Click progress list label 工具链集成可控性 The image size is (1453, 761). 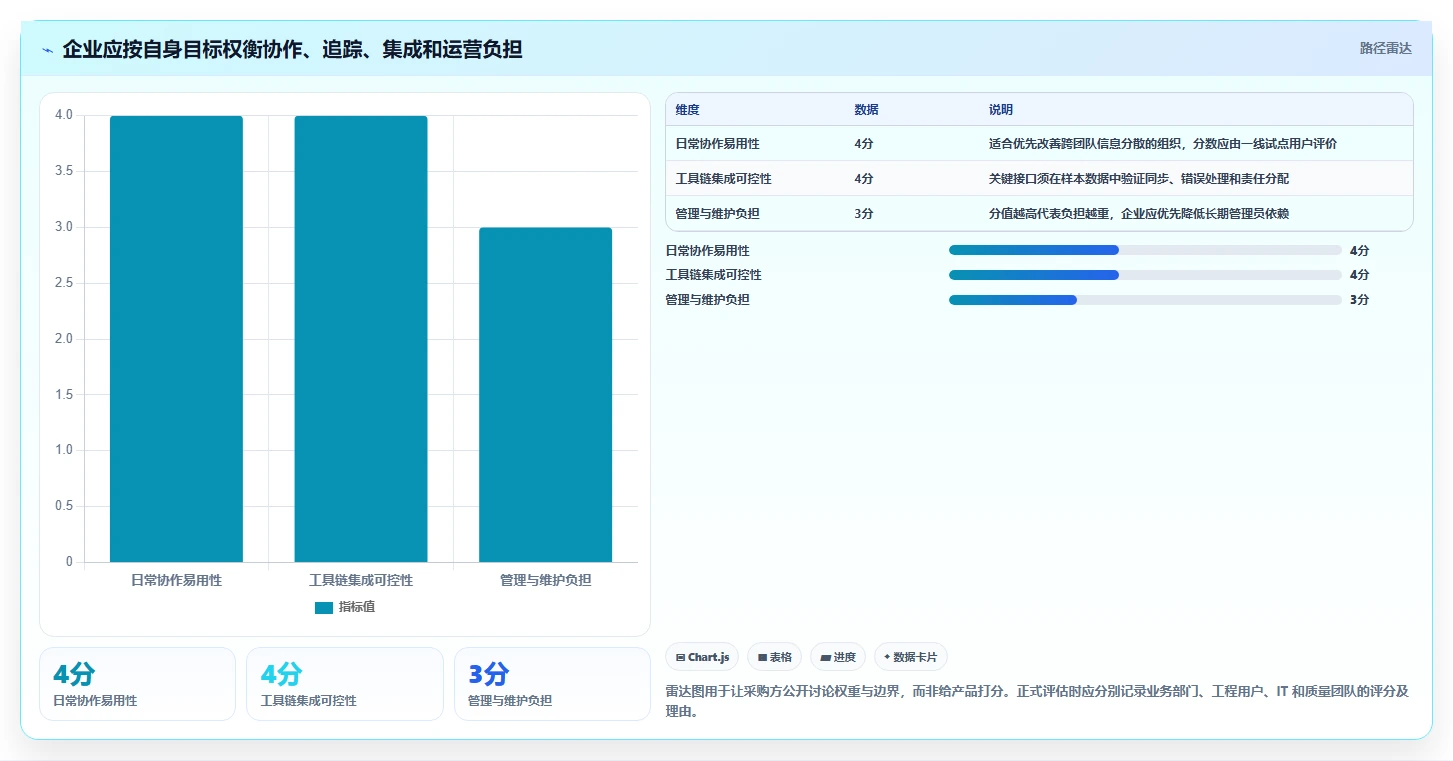coord(713,275)
